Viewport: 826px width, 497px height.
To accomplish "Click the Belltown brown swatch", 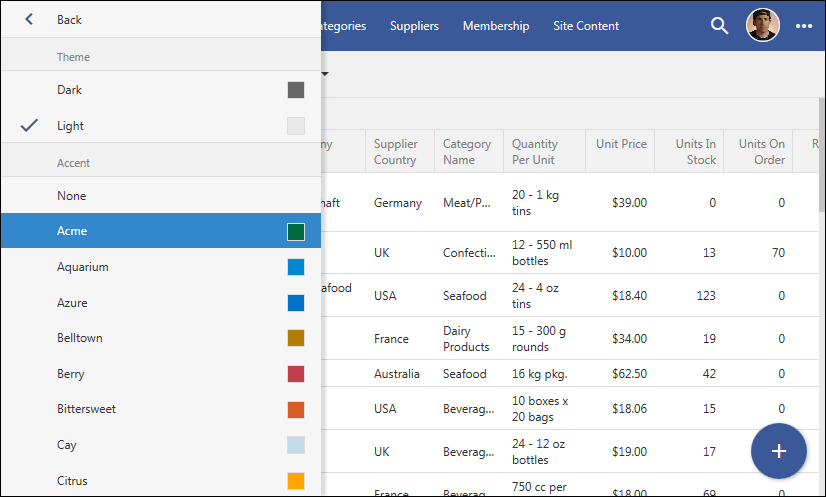I will point(296,338).
